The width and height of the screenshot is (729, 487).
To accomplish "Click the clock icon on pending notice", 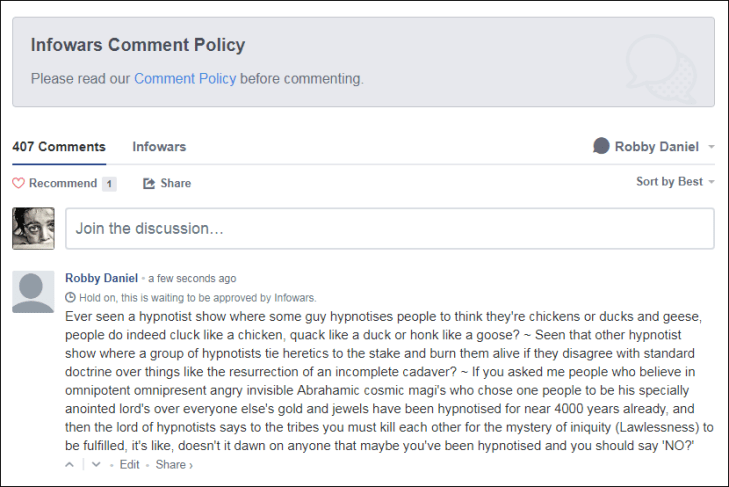I will (70, 297).
